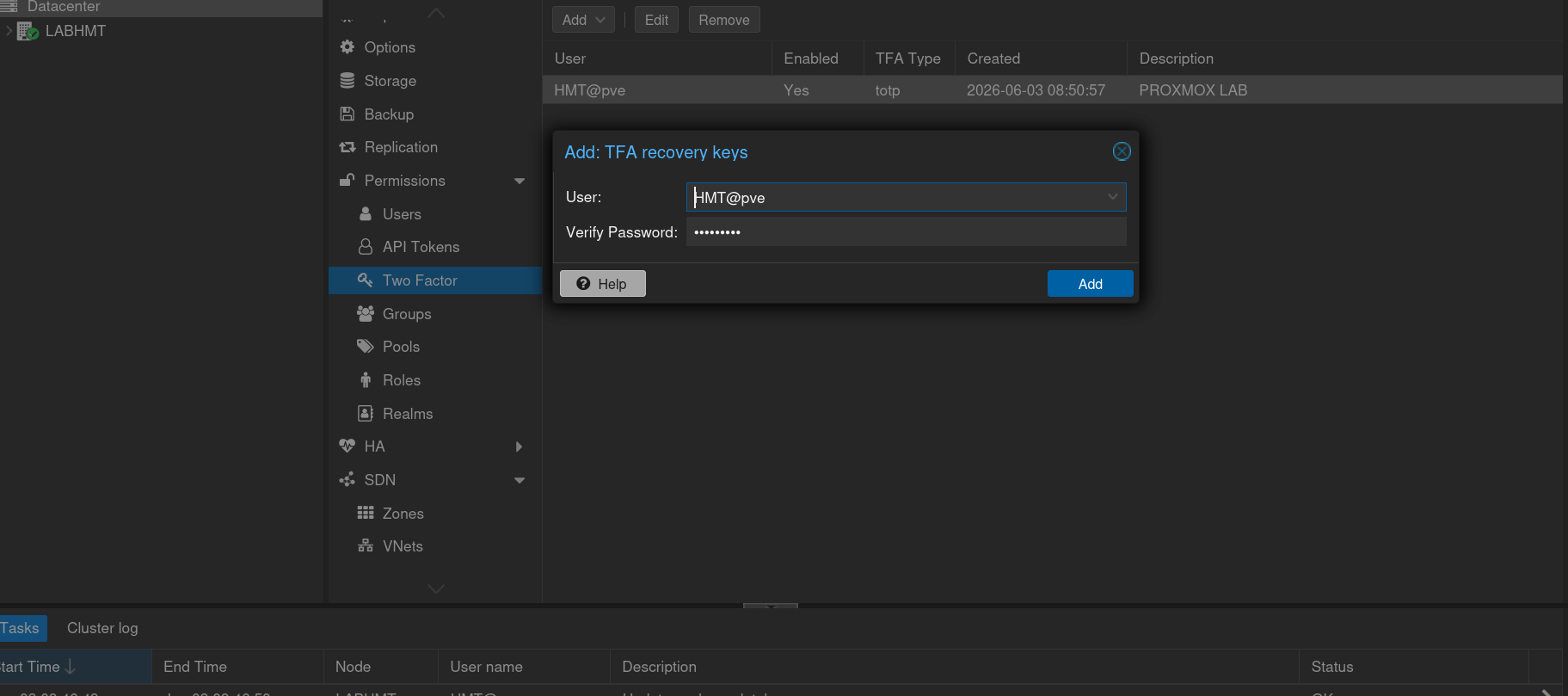Sort by Start Time column header
This screenshot has height=696, width=1568.
38,667
